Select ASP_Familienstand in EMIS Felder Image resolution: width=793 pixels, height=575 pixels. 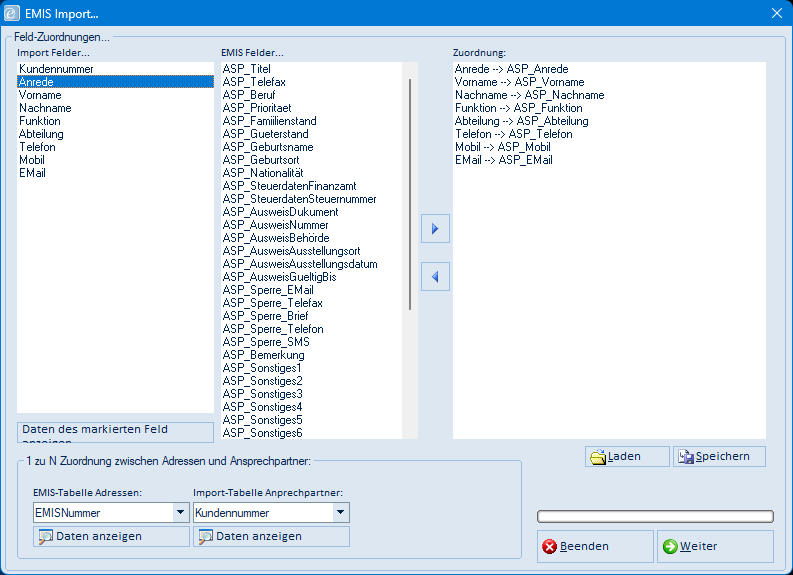pyautogui.click(x=312, y=121)
